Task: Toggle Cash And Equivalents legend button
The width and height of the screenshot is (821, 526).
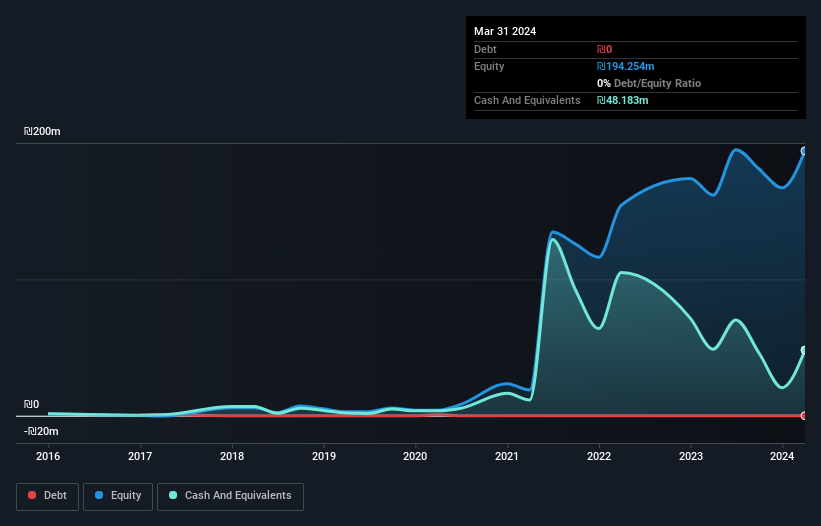Action: point(230,496)
